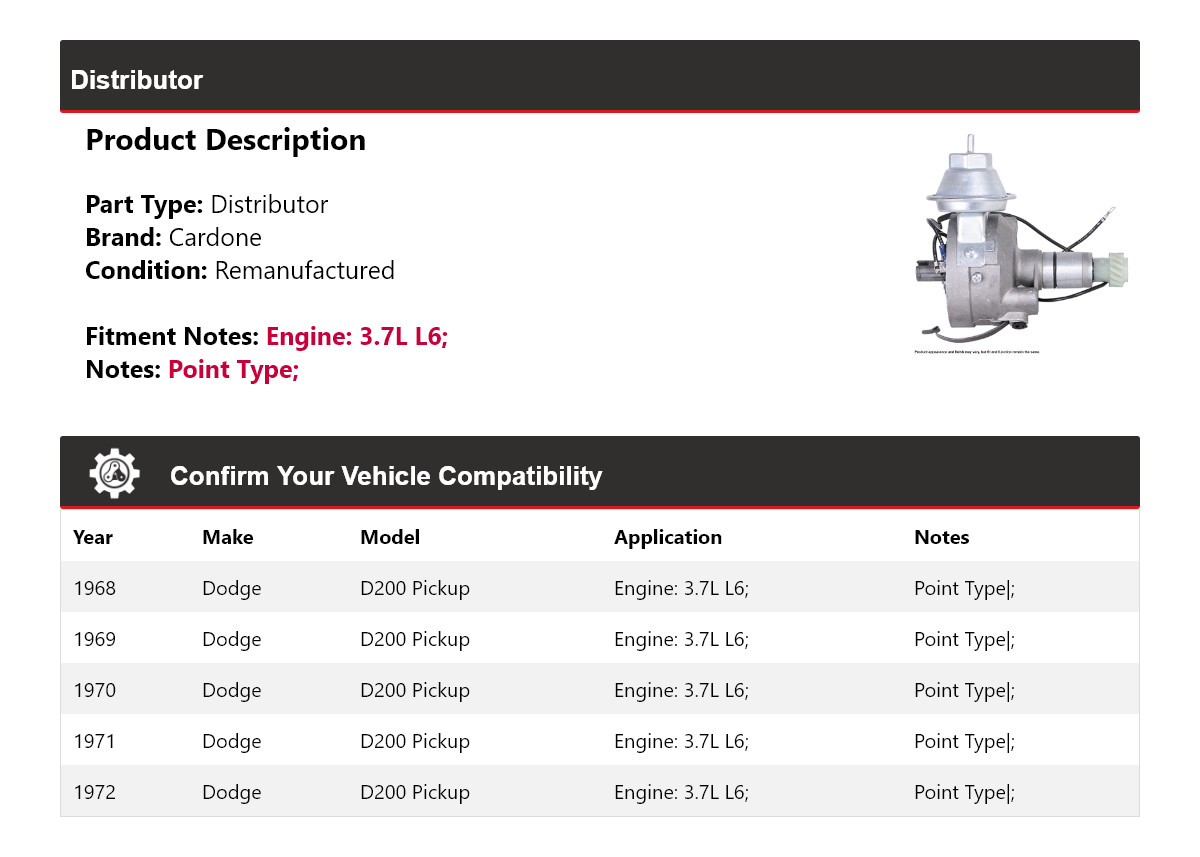This screenshot has width=1200, height=857.
Task: Click the Condition: Remanufactured line
Action: point(239,271)
